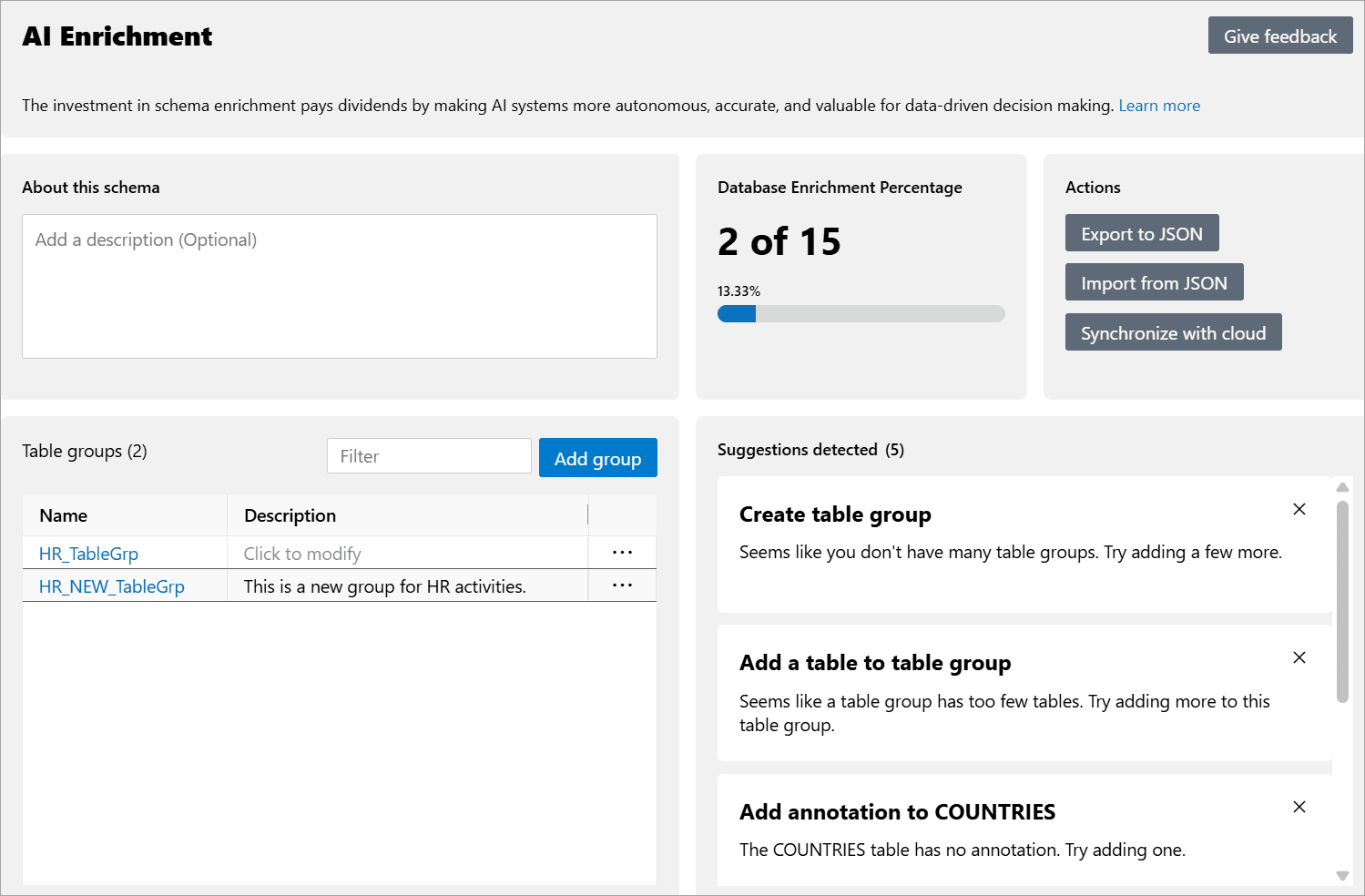Dismiss the Add annotation to COUNTRIES suggestion
1365x896 pixels.
[1299, 807]
